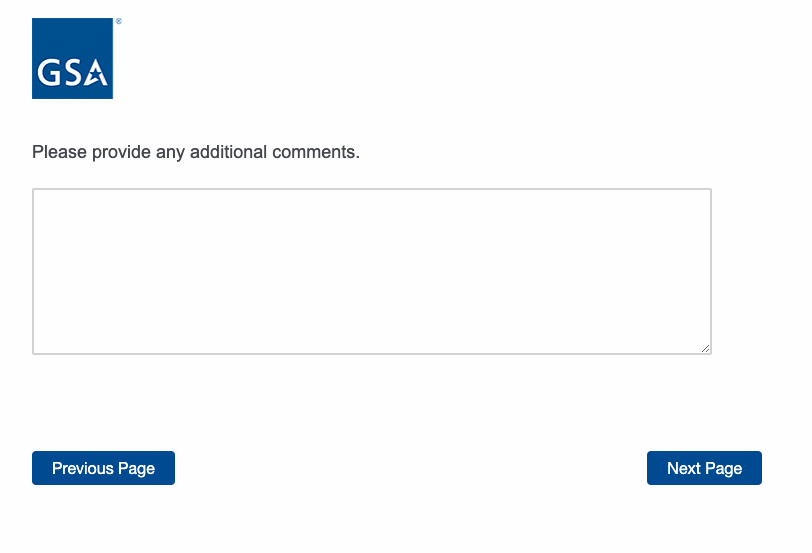Click the GSA logo

[72, 58]
